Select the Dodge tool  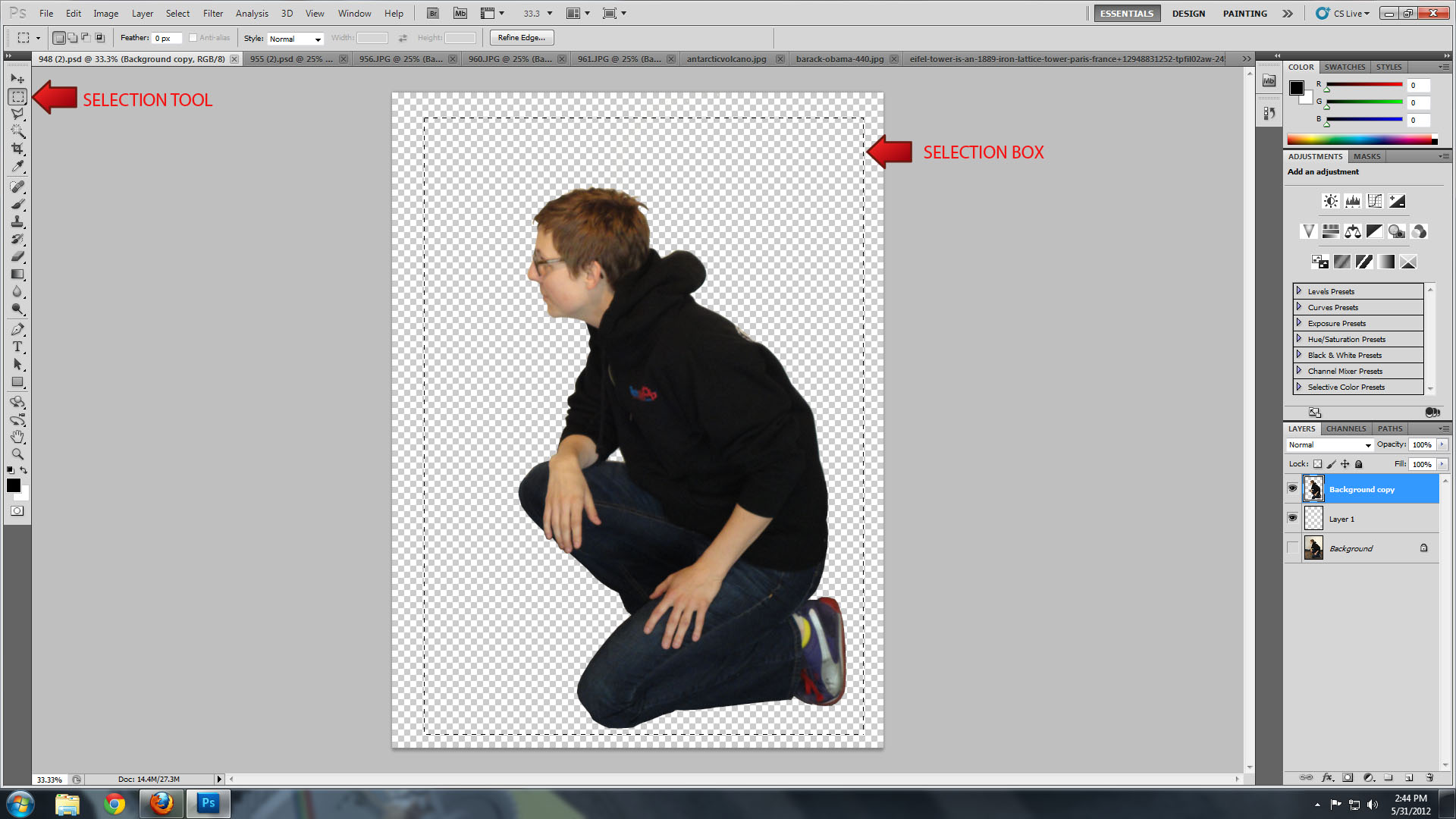[17, 309]
